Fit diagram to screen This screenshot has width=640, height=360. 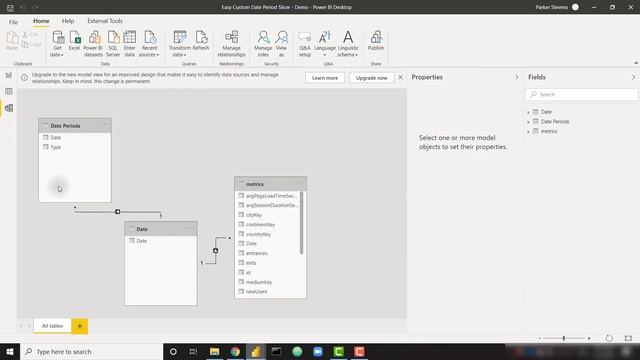[628, 338]
